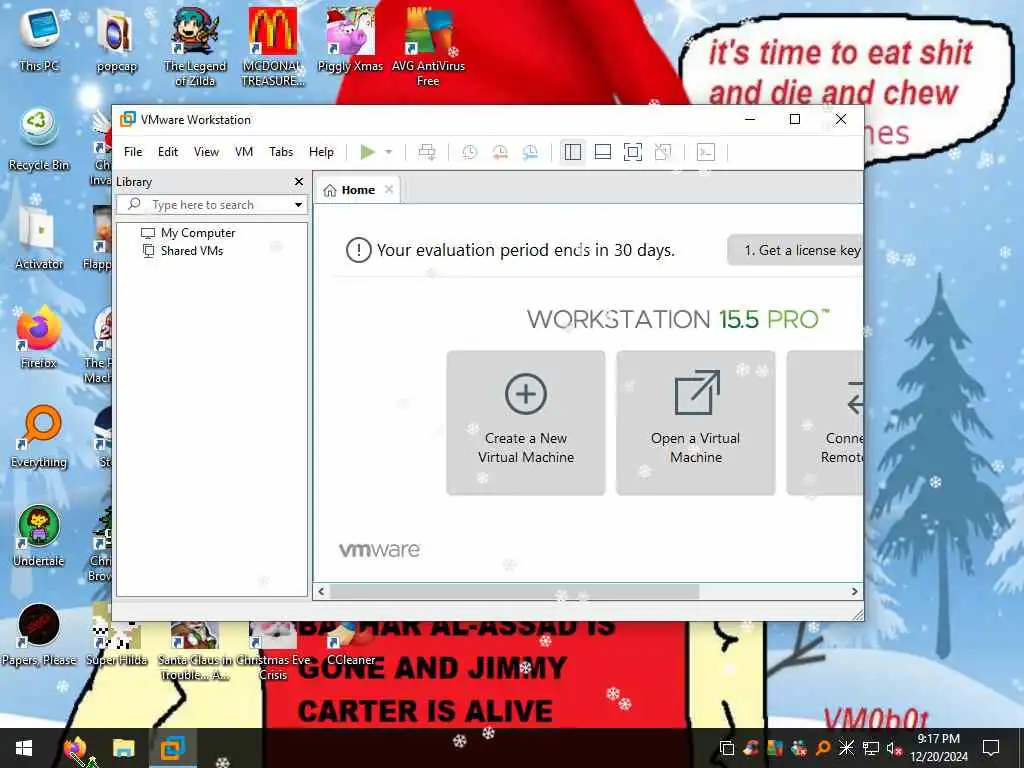Click the VMware Workstation title bar icon
1024x768 pixels.
[128, 119]
